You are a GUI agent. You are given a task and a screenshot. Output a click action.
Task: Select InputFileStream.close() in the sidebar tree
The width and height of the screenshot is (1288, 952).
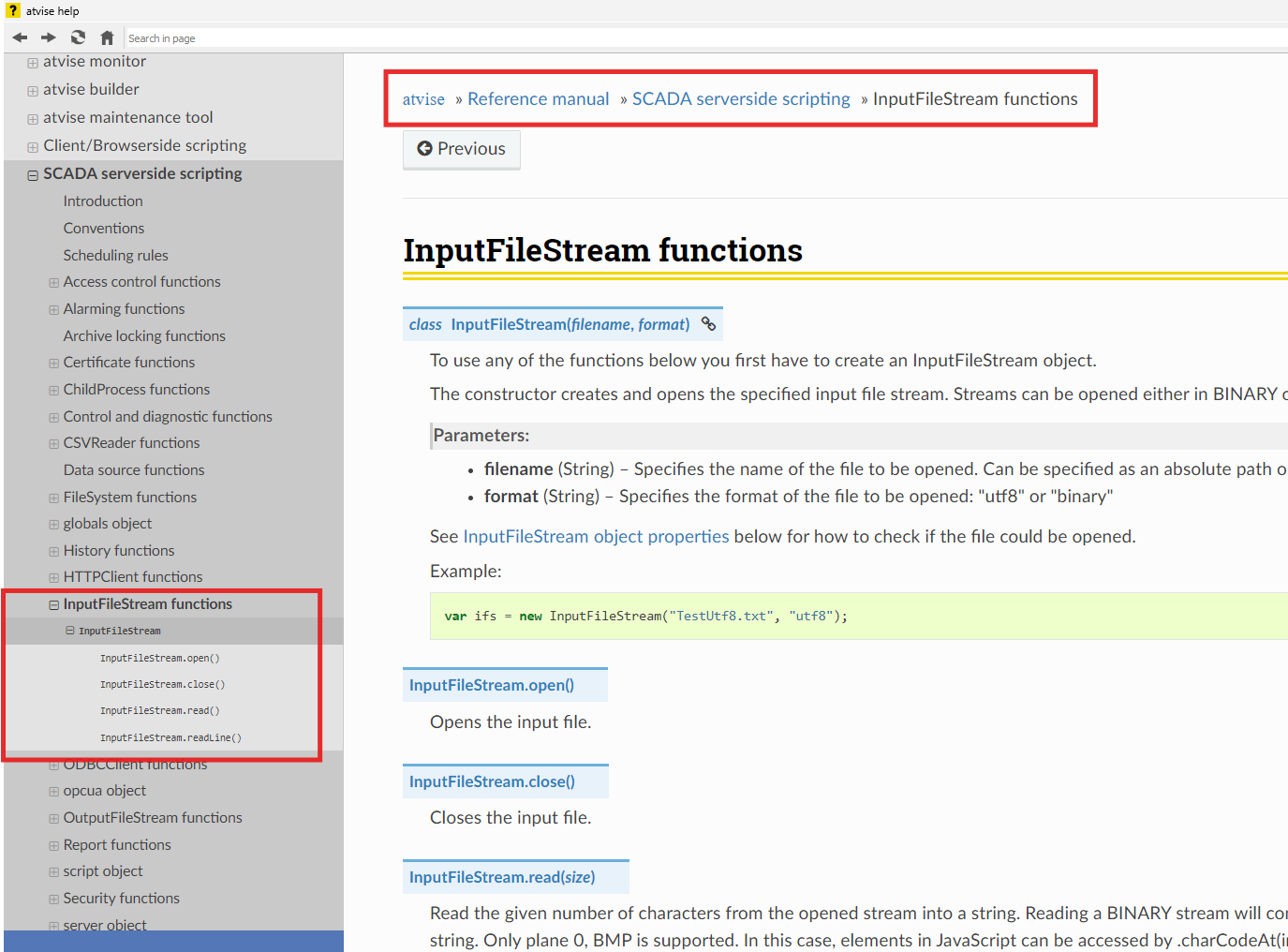click(x=163, y=684)
